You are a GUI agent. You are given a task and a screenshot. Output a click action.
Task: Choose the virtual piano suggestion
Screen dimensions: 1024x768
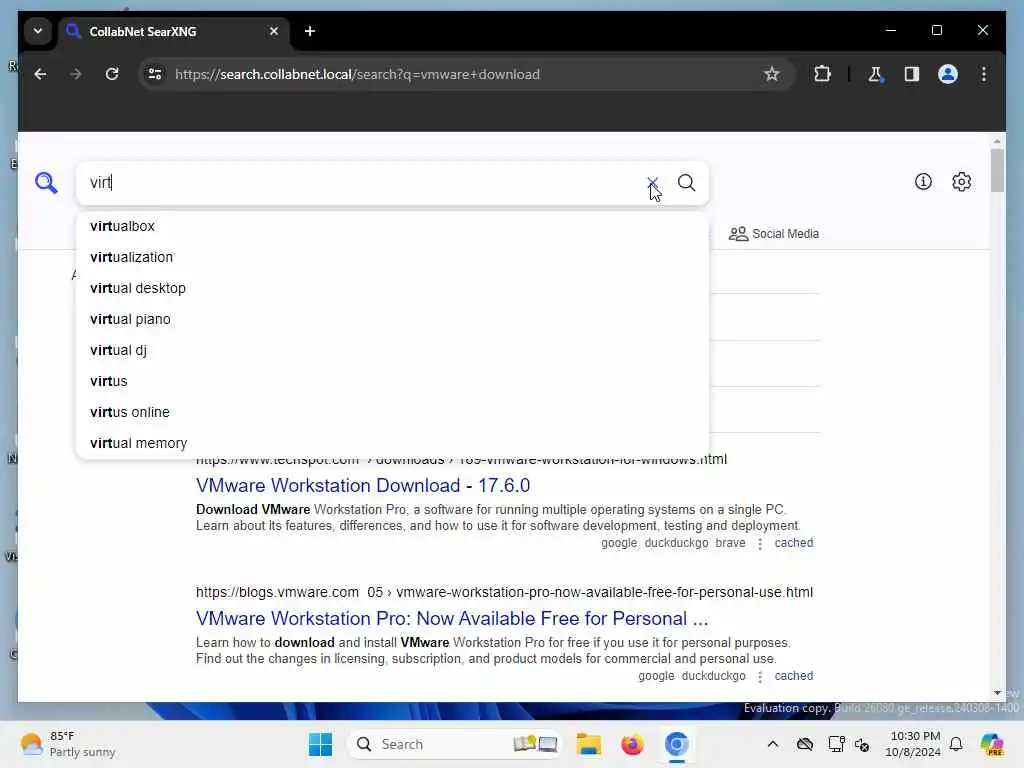[x=392, y=319]
